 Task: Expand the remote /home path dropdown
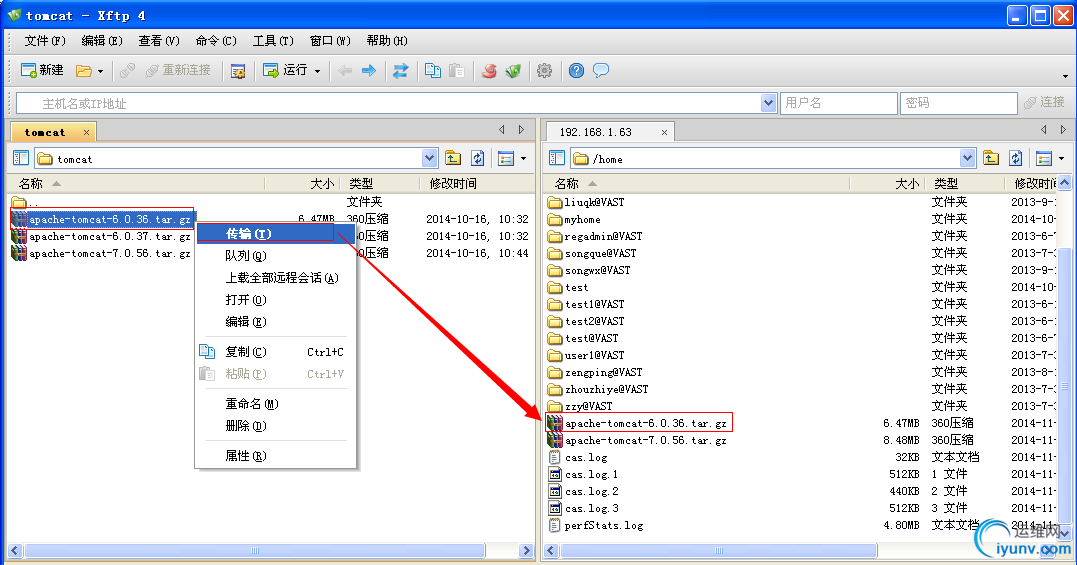tap(967, 159)
